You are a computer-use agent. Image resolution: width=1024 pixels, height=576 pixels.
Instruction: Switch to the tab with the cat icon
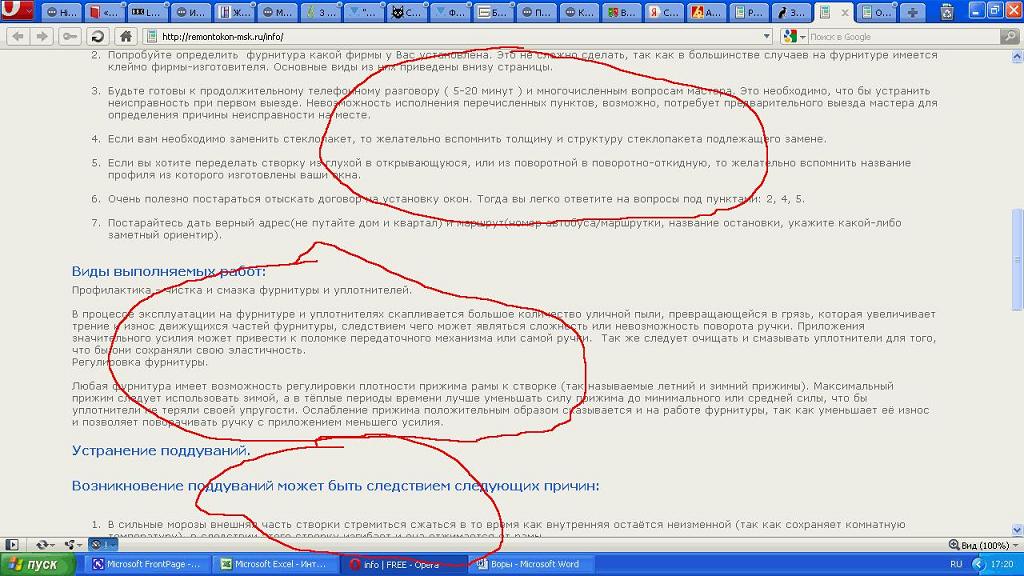pos(406,12)
